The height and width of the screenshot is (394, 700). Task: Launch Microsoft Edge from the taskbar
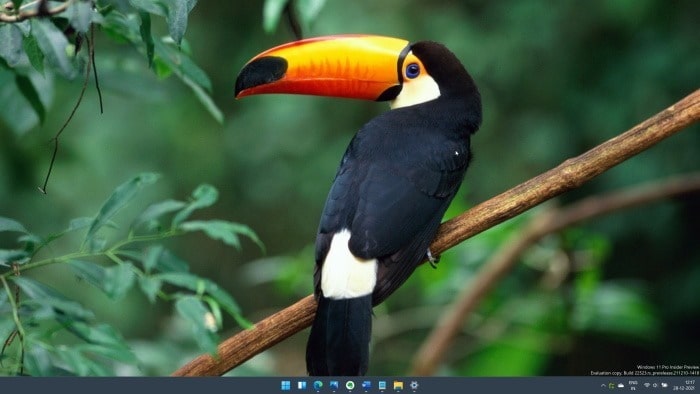[x=318, y=385]
